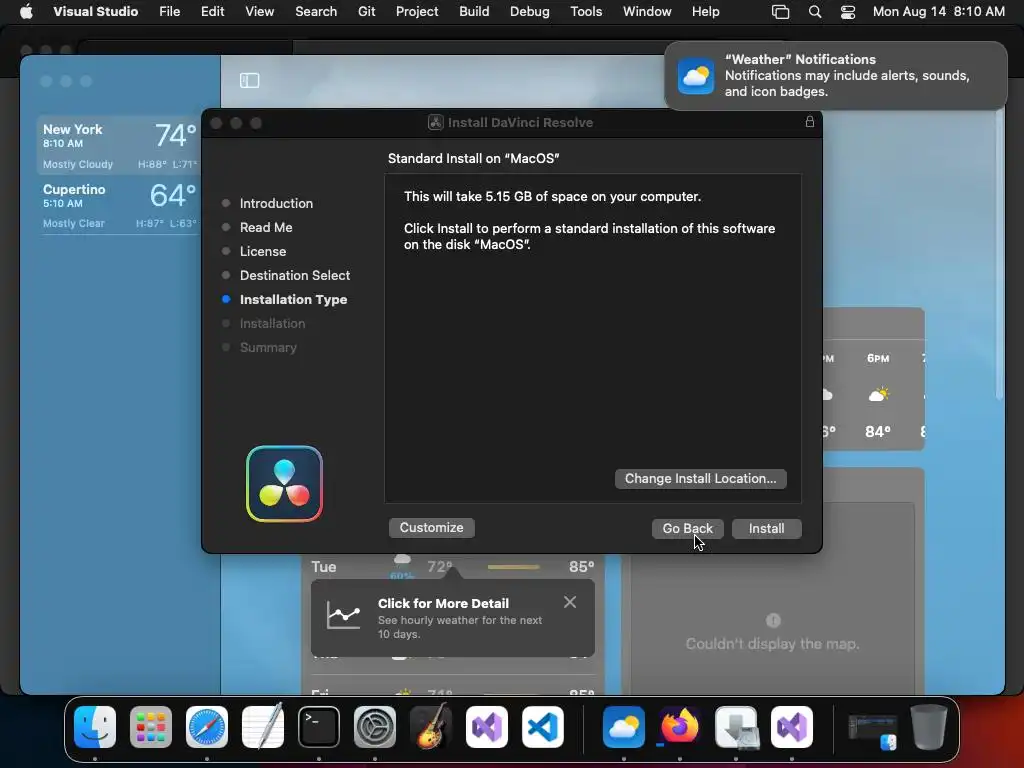Open System Settings from the Dock
Image resolution: width=1024 pixels, height=768 pixels.
coord(375,727)
